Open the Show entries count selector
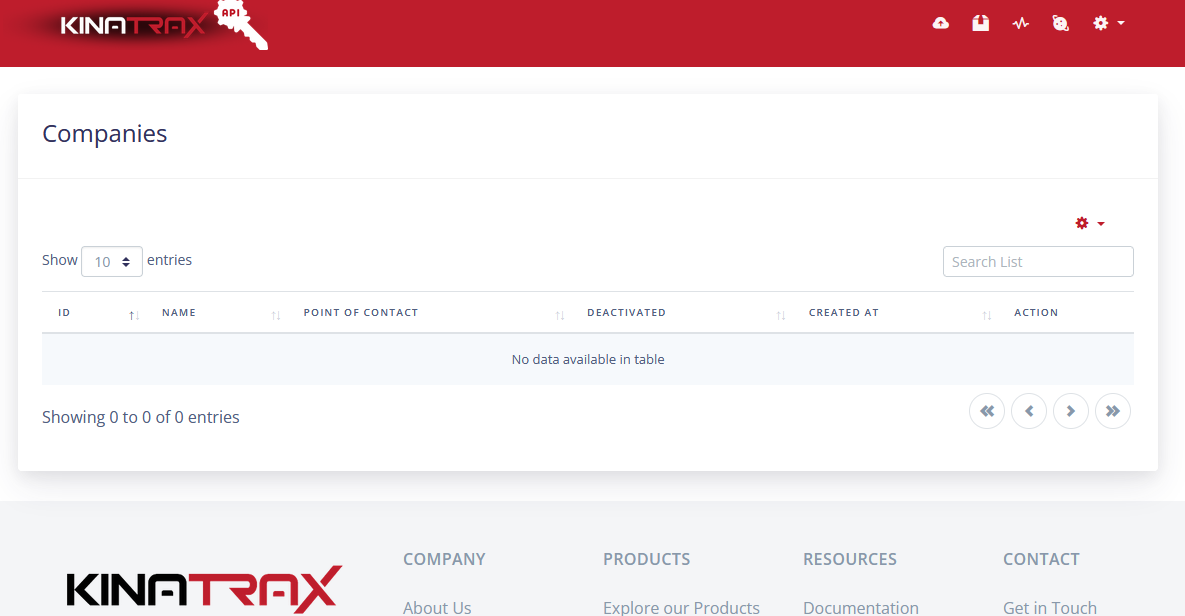1185x616 pixels. (112, 261)
